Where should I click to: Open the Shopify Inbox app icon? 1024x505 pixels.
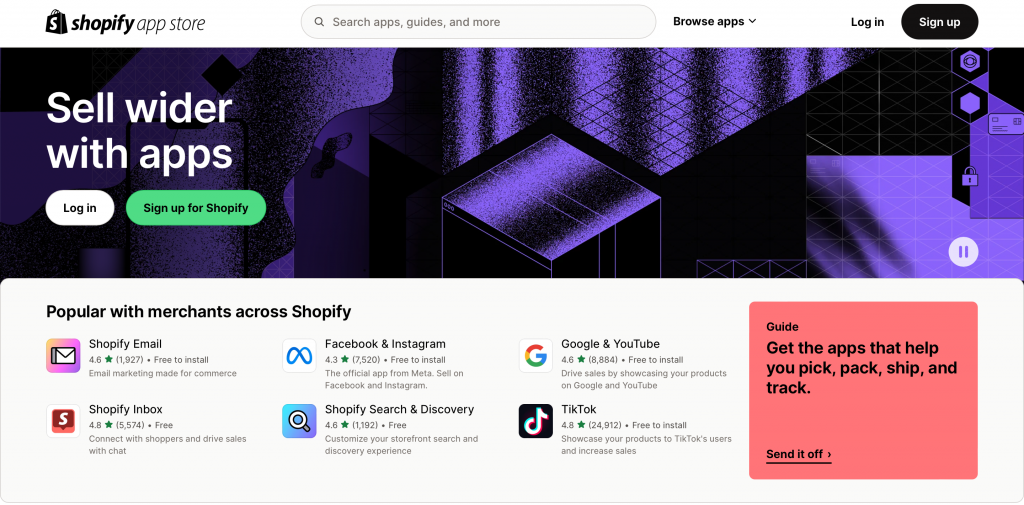tap(63, 421)
